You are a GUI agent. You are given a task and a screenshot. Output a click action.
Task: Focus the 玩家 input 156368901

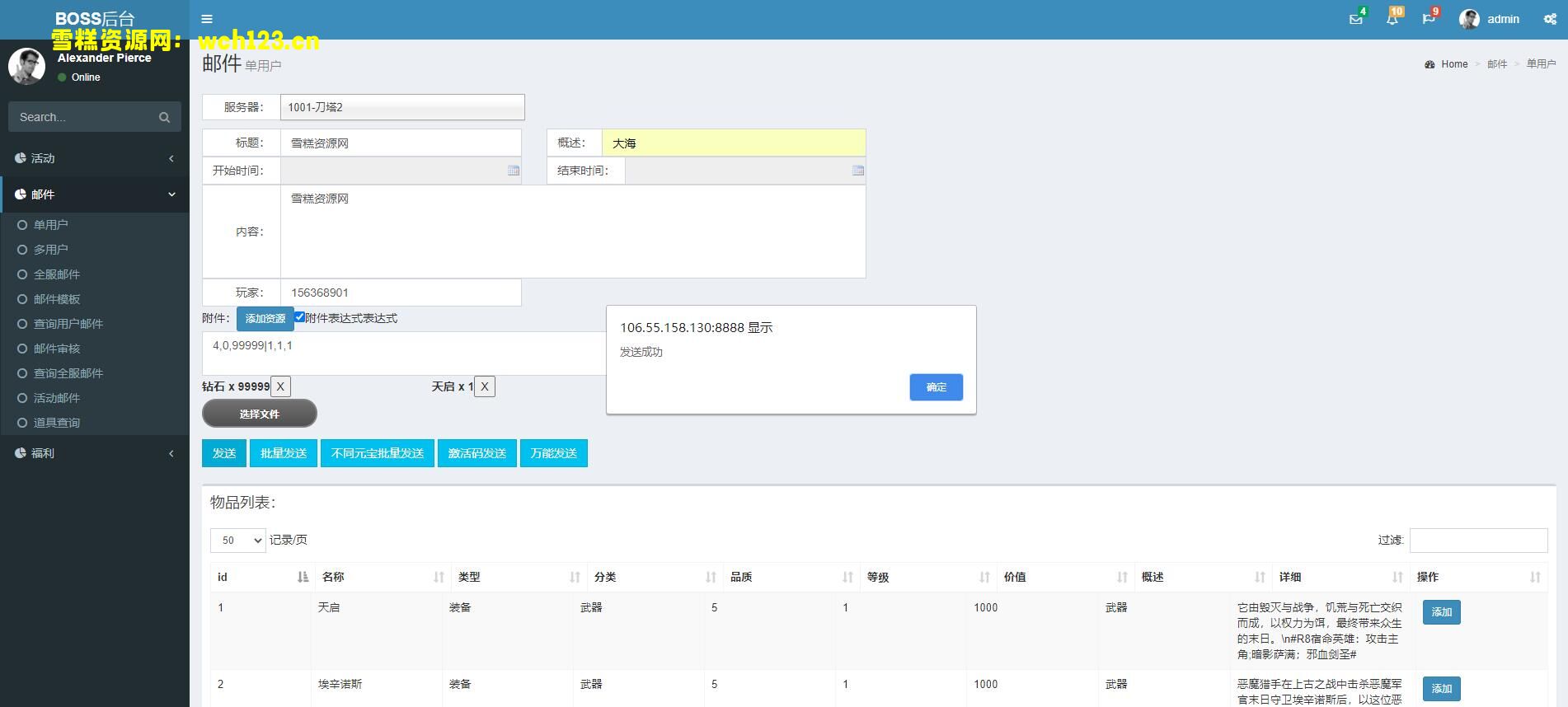[x=401, y=293]
